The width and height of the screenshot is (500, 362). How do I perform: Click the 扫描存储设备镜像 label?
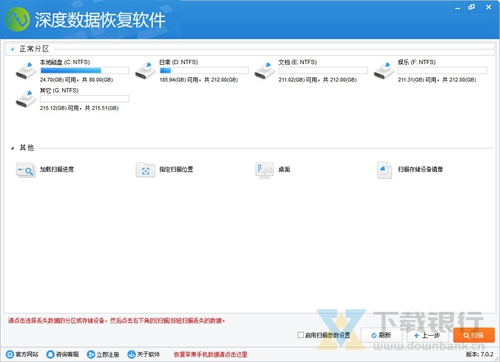coord(421,170)
